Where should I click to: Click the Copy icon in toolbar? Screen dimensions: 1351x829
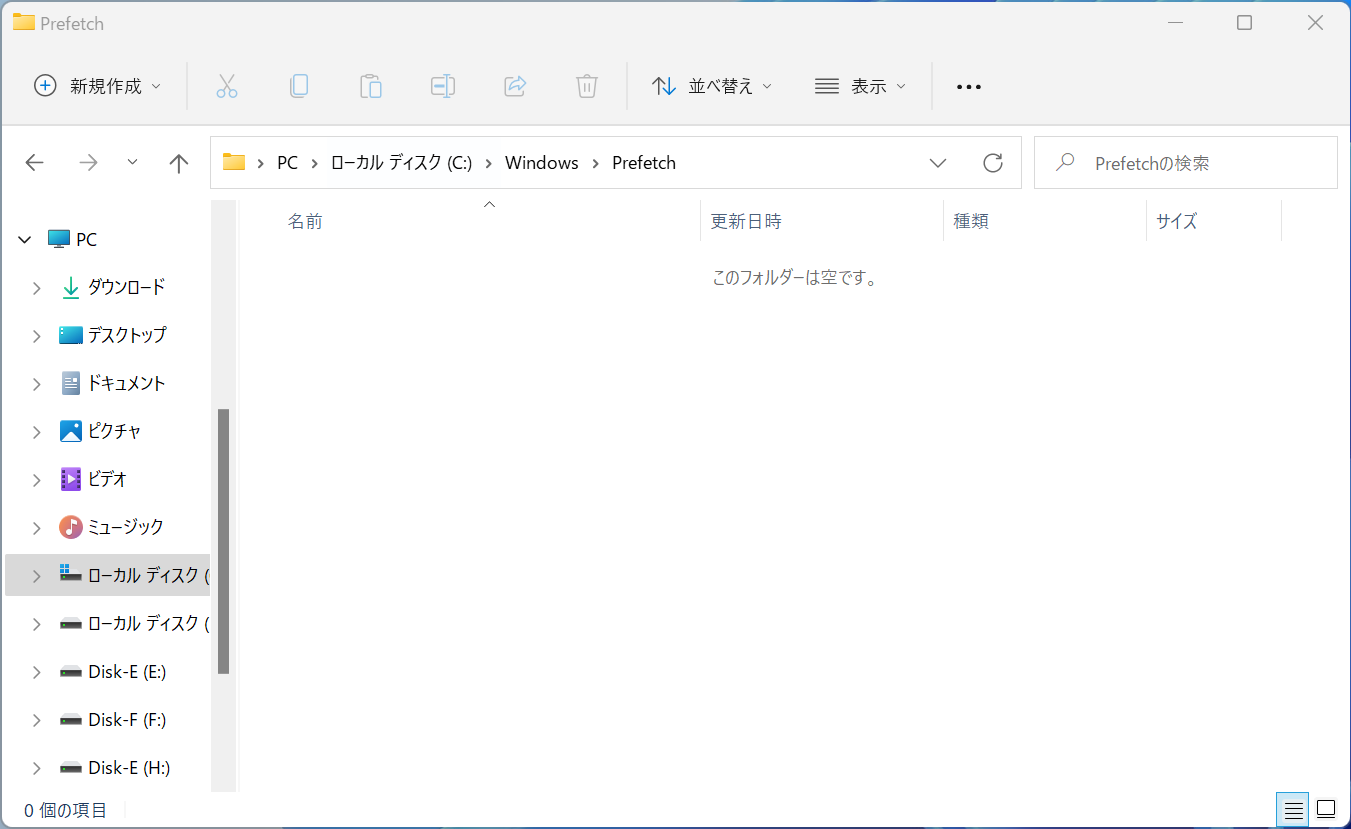click(x=299, y=86)
